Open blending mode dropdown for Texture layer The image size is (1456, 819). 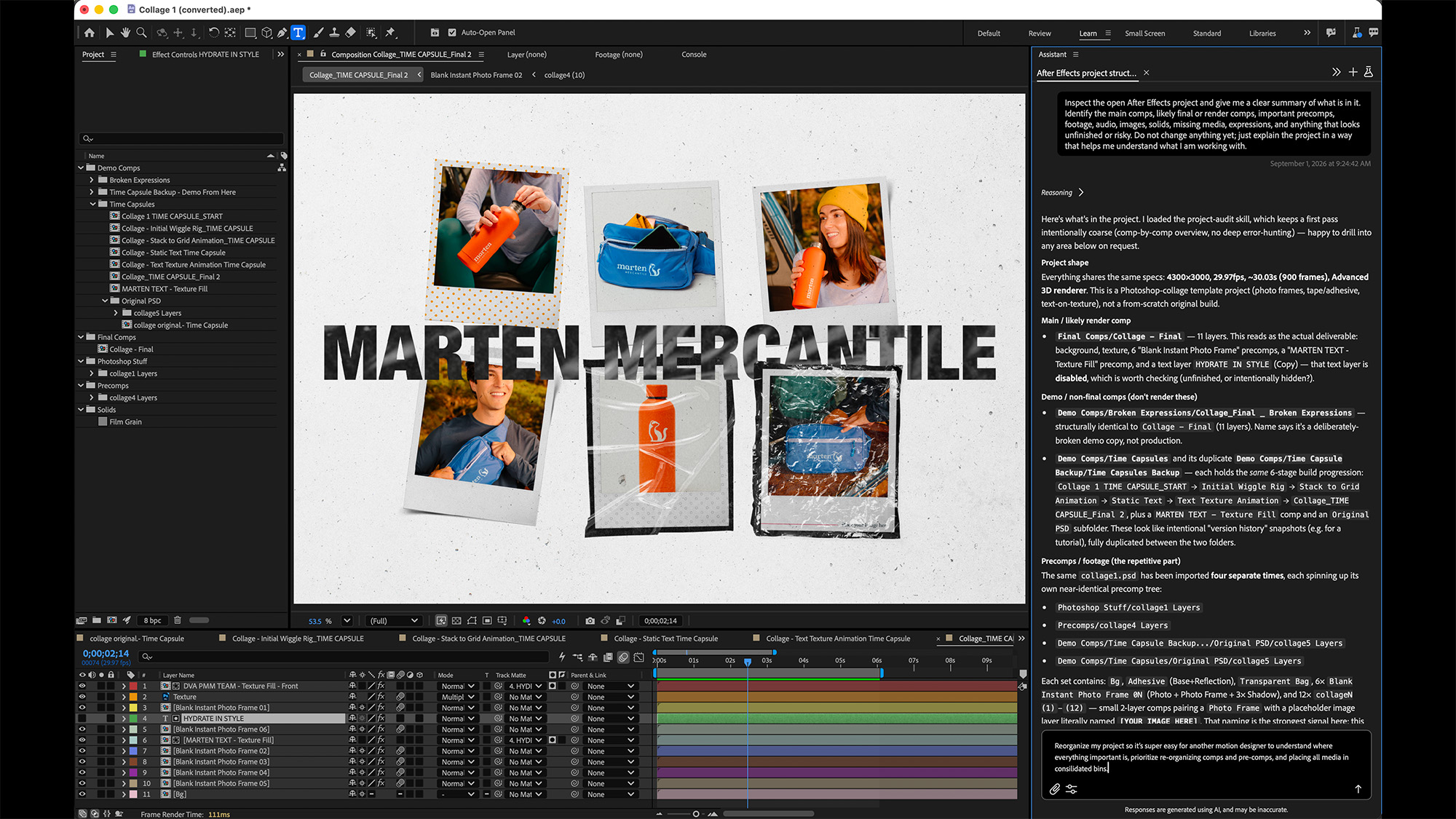457,697
